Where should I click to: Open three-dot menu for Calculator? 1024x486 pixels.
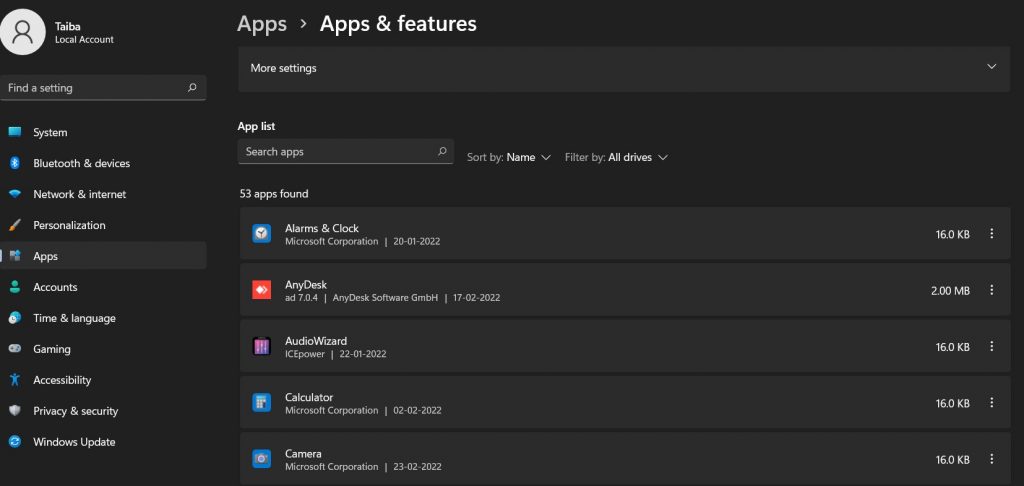tap(991, 403)
